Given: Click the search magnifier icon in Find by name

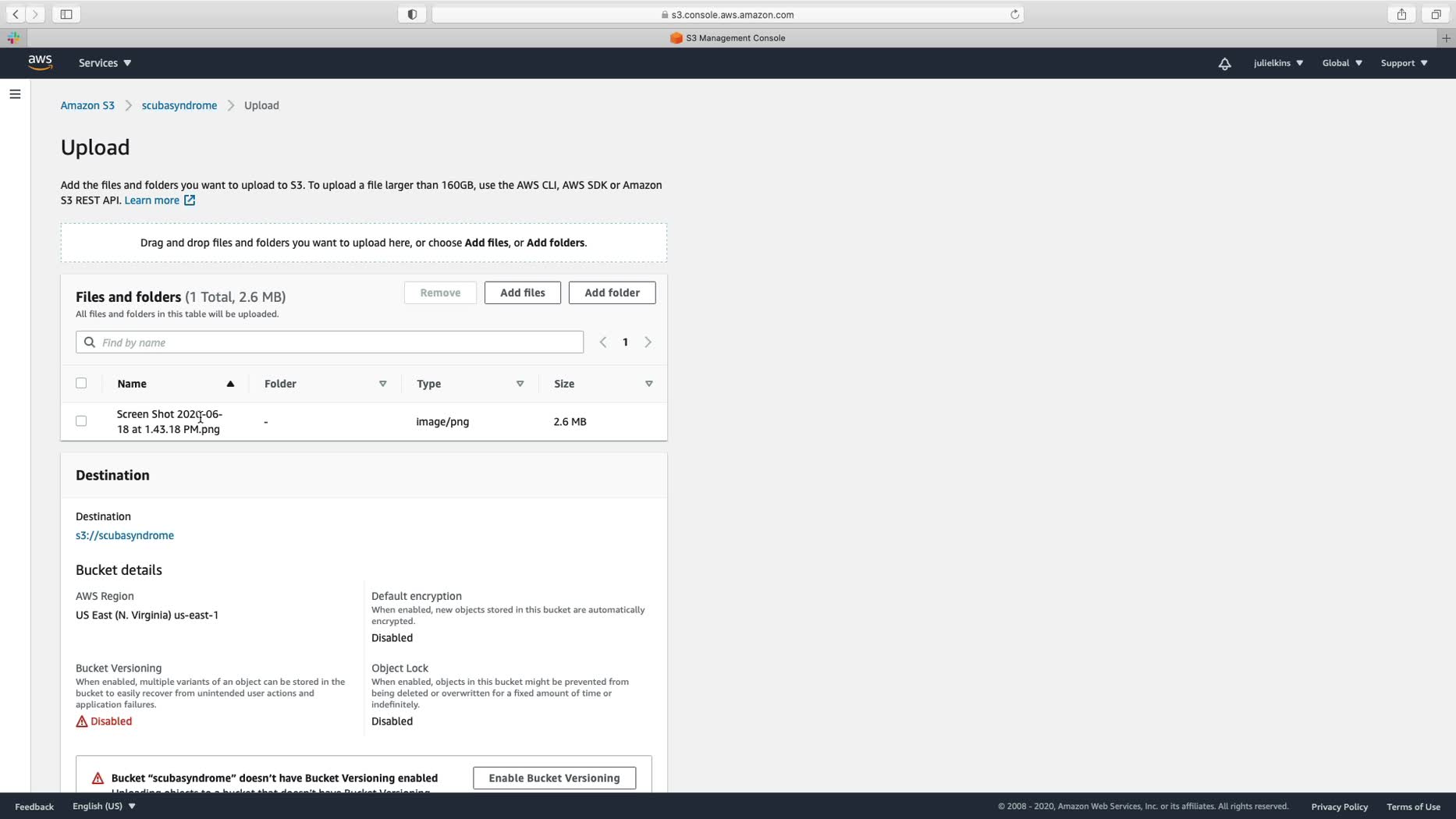Looking at the screenshot, I should 90,342.
